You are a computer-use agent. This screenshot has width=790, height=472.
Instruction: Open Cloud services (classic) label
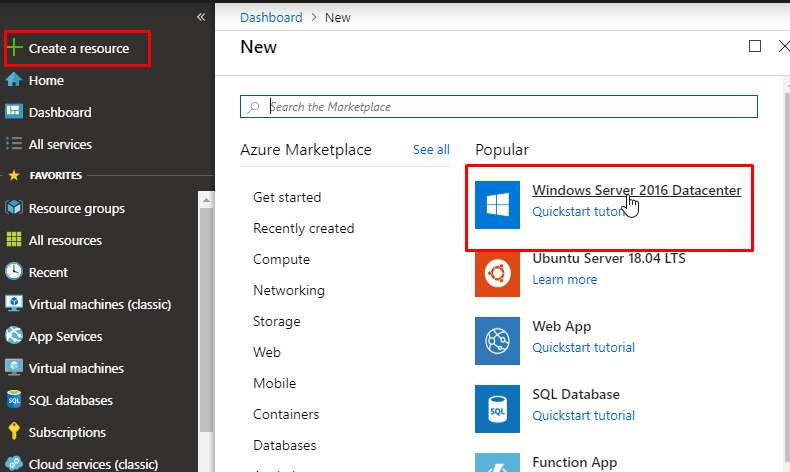tap(93, 464)
